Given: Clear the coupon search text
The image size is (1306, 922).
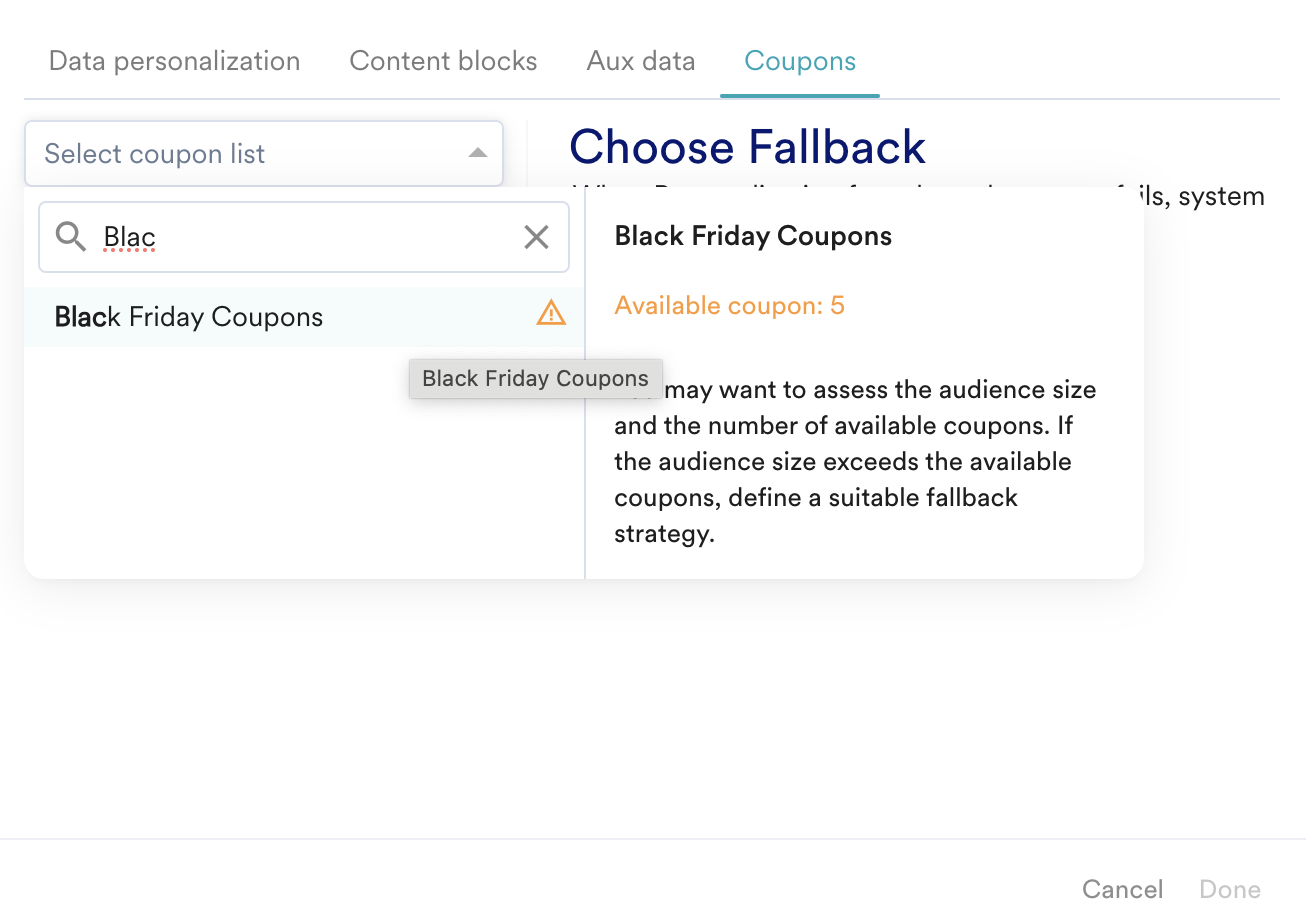Looking at the screenshot, I should [x=536, y=237].
